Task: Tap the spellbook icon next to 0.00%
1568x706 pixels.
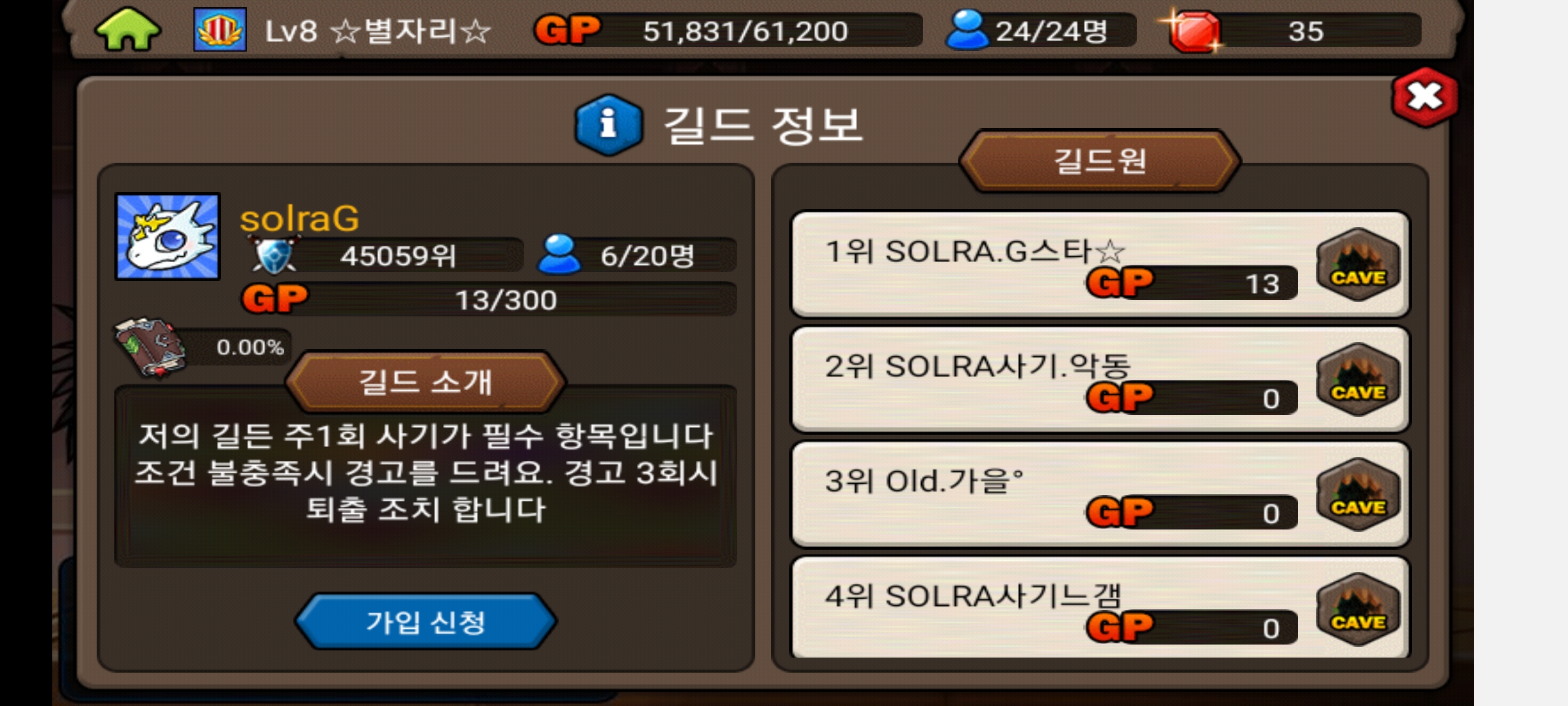Action: click(150, 347)
